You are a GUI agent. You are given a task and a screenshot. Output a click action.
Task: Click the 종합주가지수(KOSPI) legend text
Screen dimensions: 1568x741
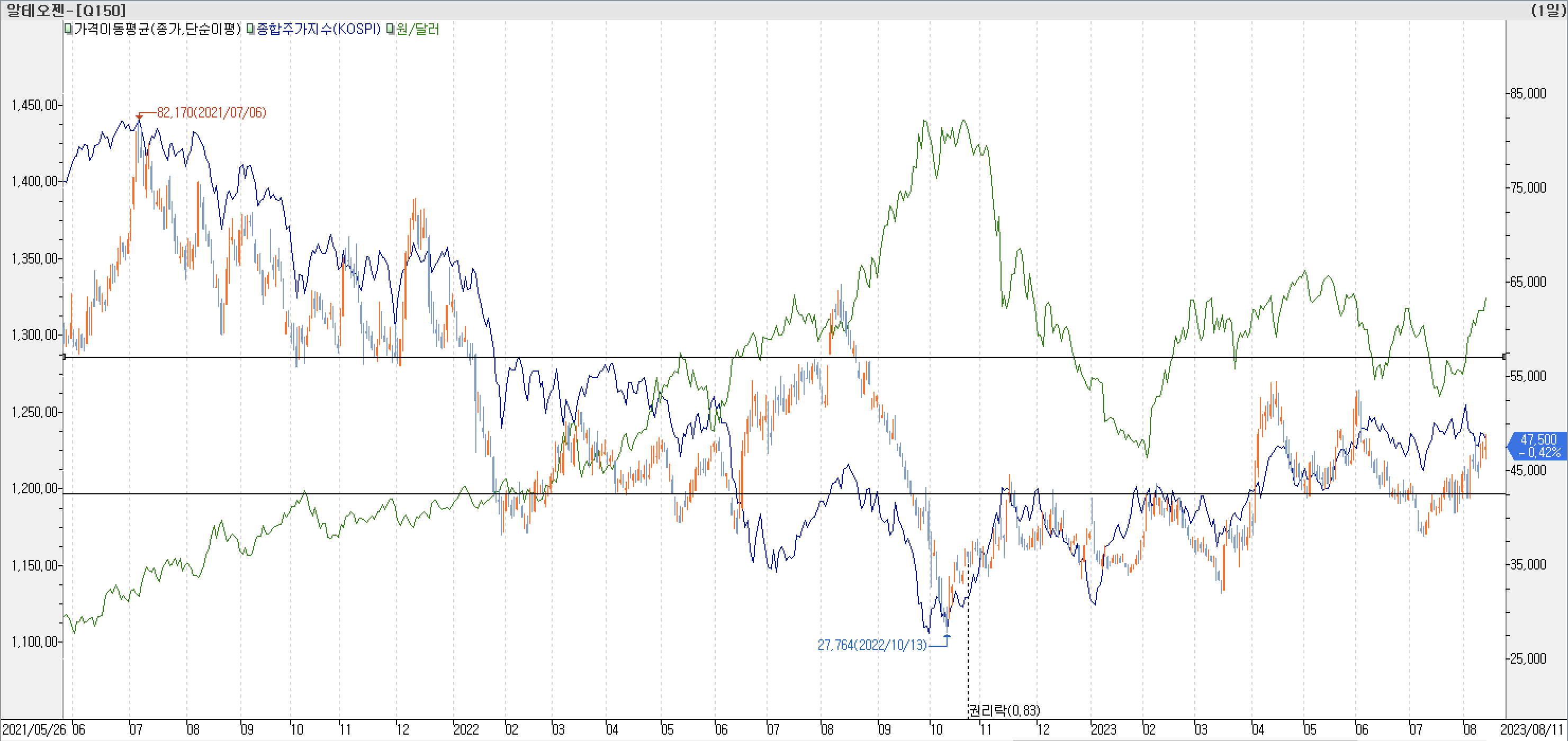point(318,29)
